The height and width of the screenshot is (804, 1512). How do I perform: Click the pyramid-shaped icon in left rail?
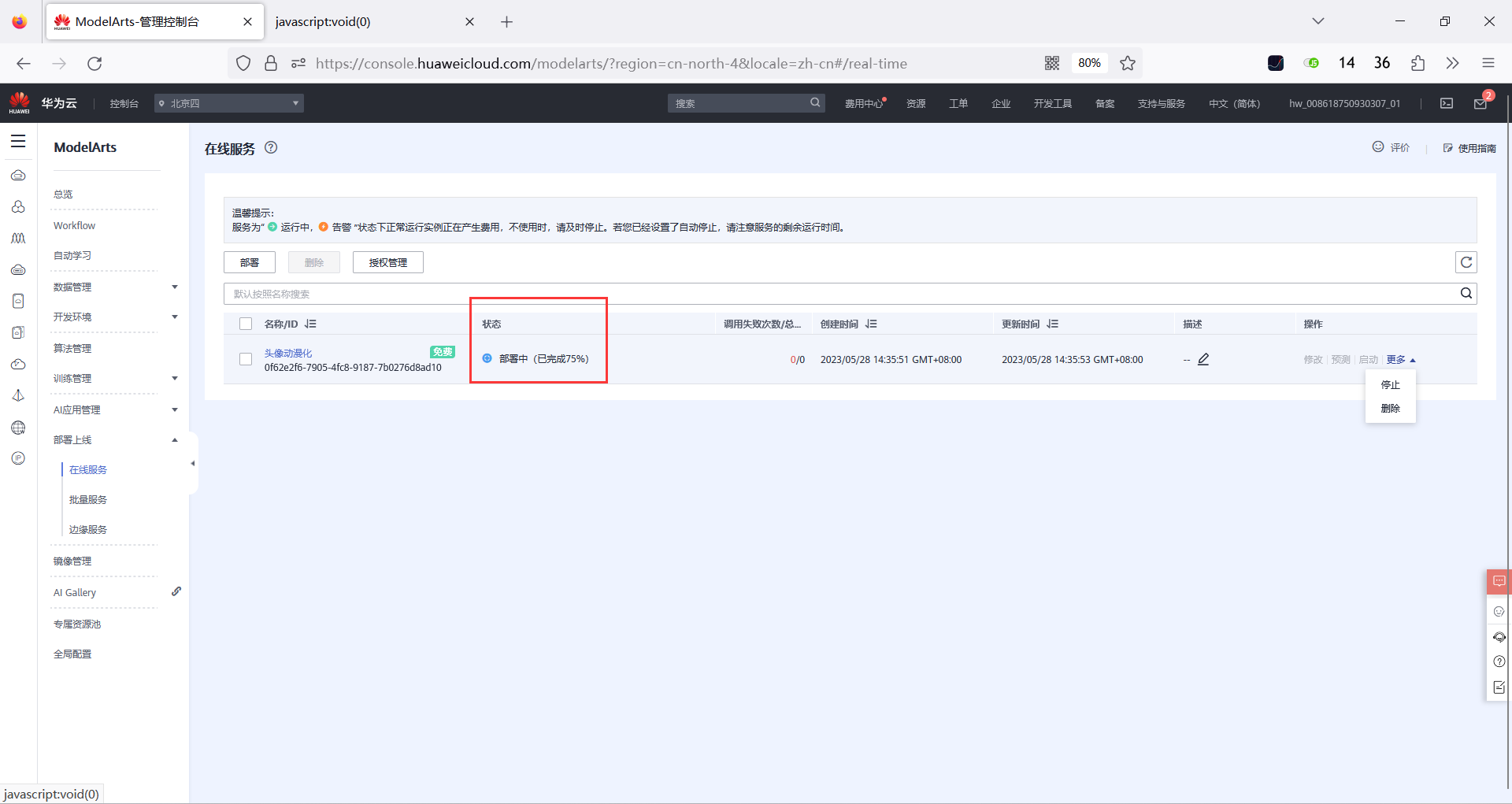(x=18, y=395)
